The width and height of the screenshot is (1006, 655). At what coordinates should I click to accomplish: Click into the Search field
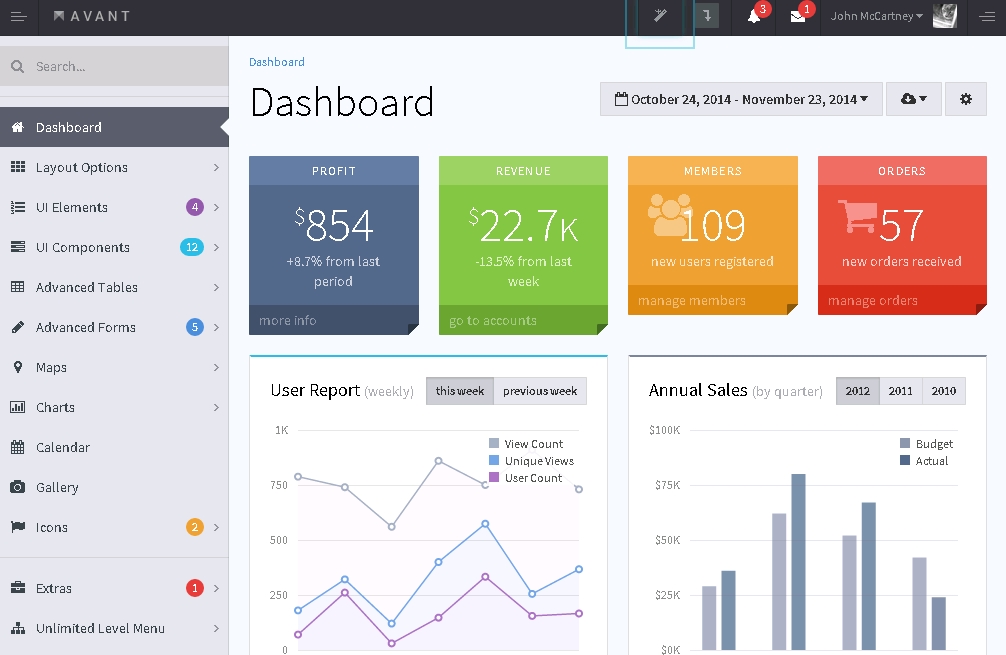120,67
